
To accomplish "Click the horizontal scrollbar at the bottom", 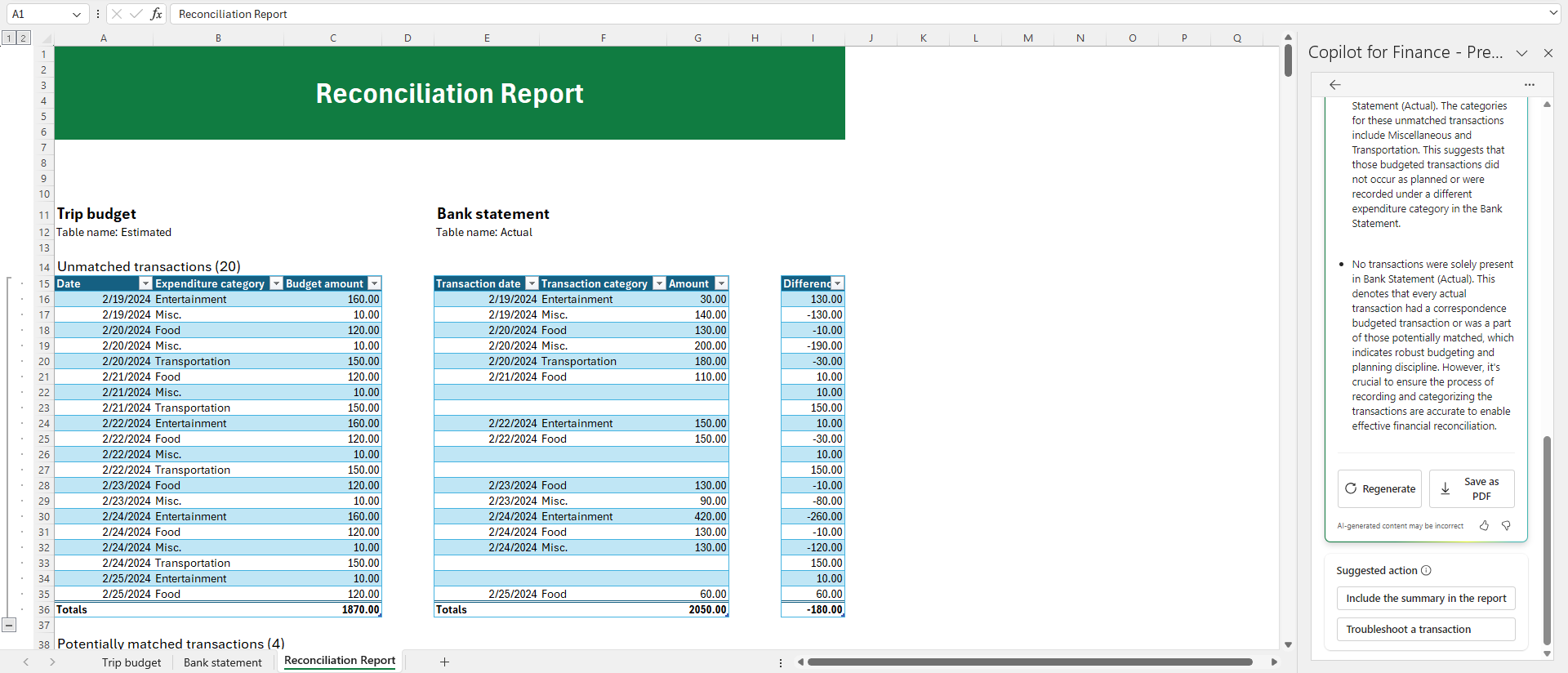I will 1029,662.
